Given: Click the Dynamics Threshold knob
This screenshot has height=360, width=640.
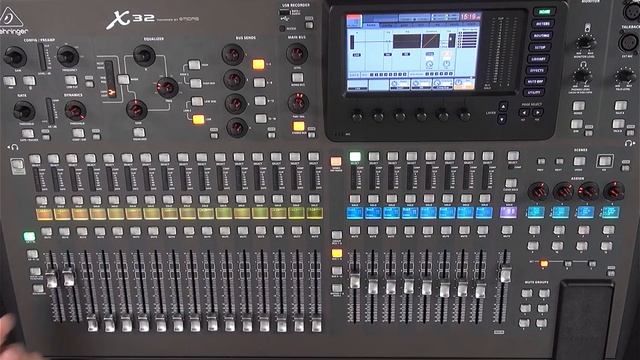Looking at the screenshot, I should [x=76, y=110].
